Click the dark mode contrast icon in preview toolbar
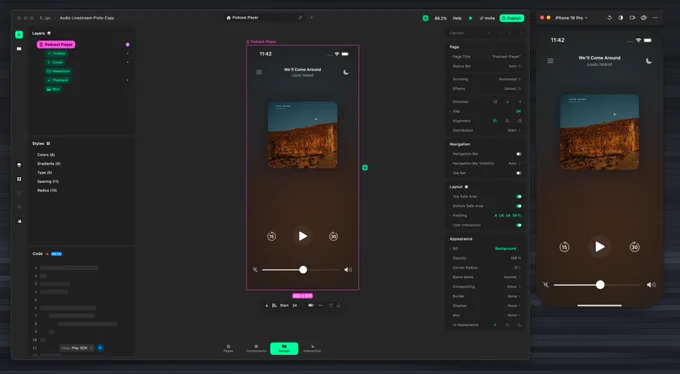The image size is (680, 374). [621, 18]
